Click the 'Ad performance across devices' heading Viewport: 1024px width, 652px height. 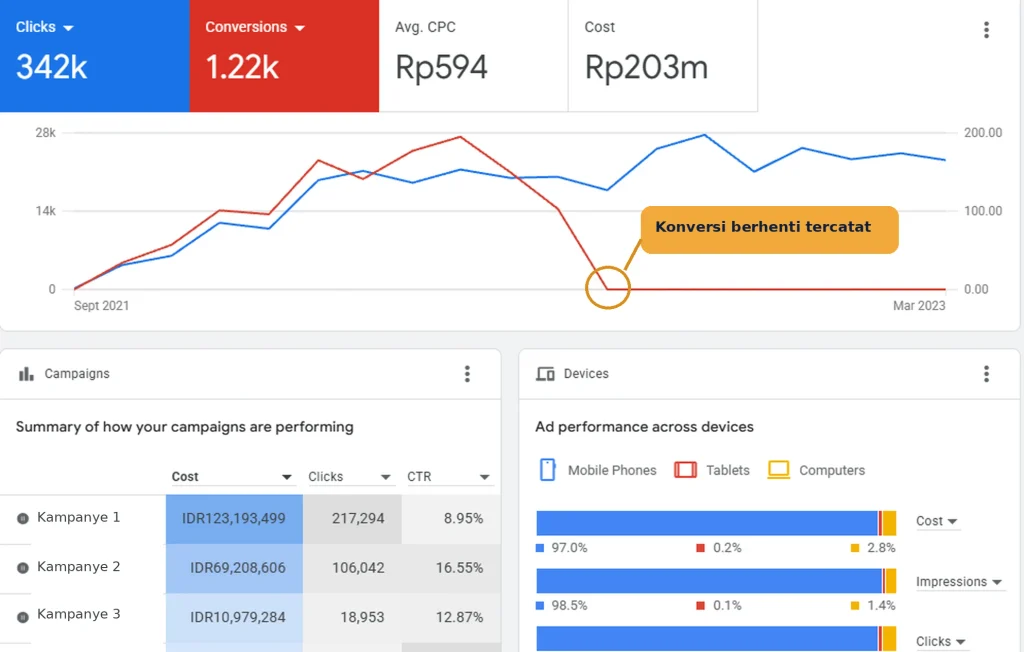(644, 427)
